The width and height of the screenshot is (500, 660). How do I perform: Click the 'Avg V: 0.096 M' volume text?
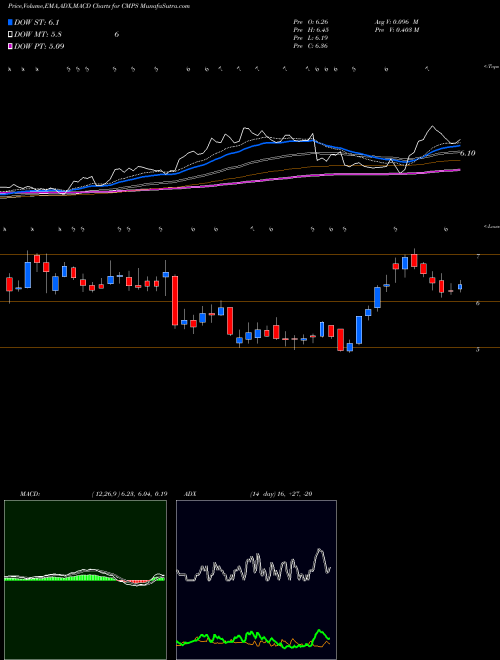(x=396, y=22)
